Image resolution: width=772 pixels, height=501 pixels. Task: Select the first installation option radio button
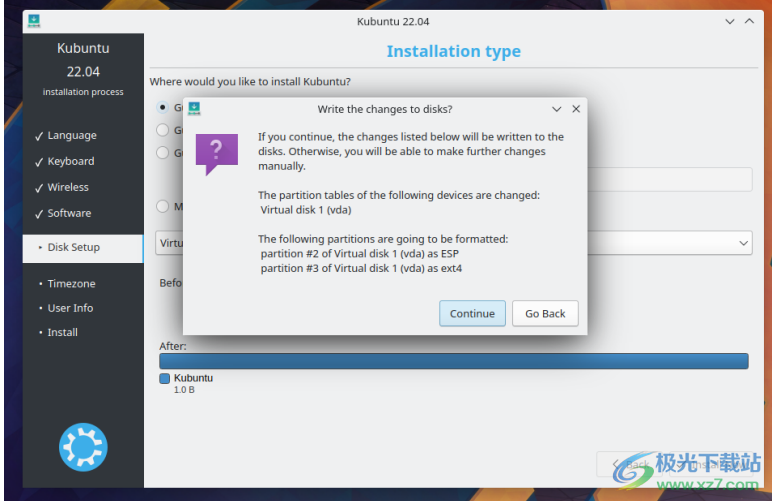click(162, 107)
